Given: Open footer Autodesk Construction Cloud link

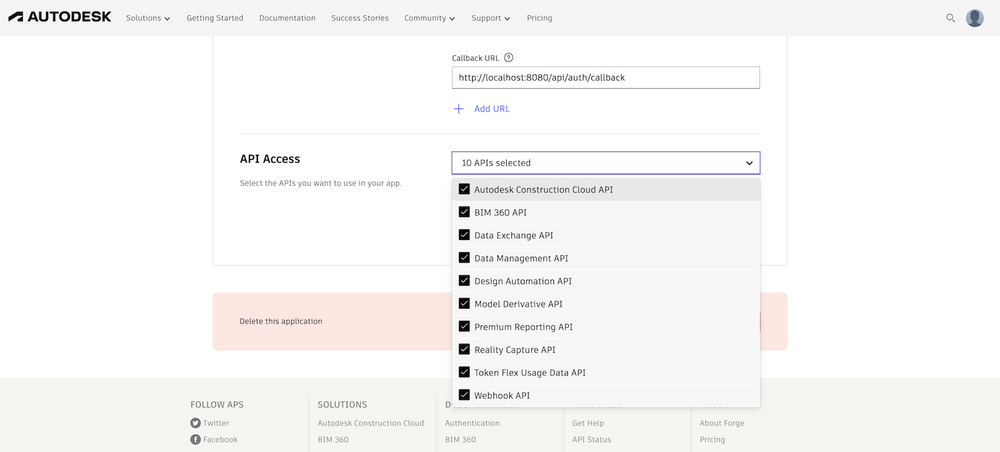Looking at the screenshot, I should (x=371, y=423).
